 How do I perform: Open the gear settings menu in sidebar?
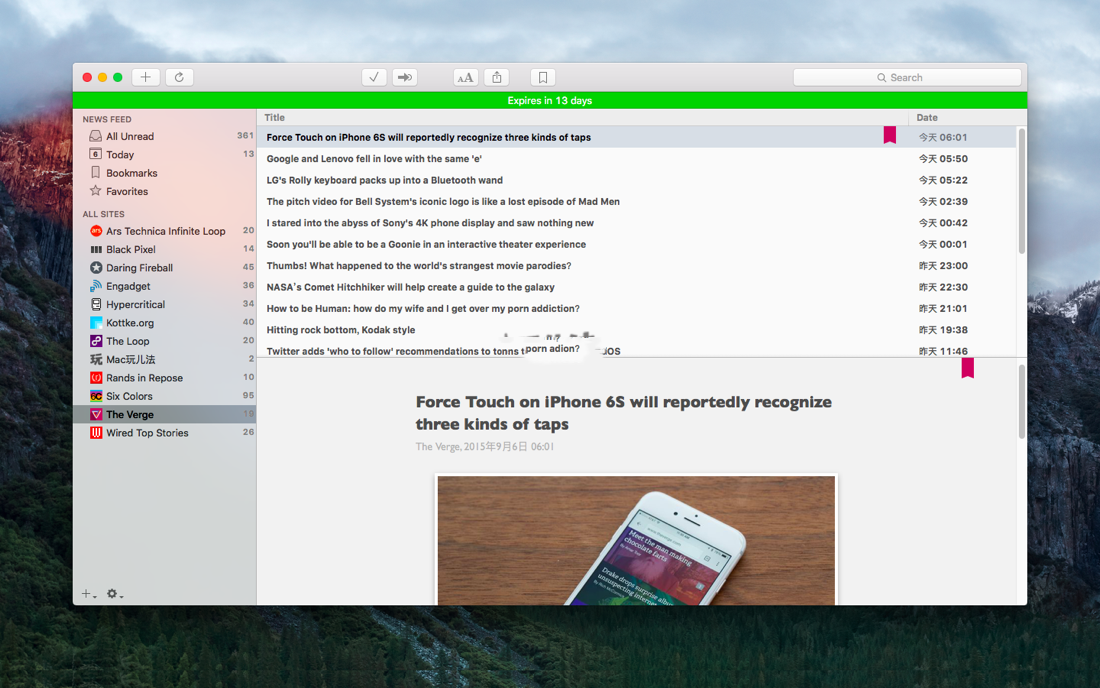[x=114, y=594]
